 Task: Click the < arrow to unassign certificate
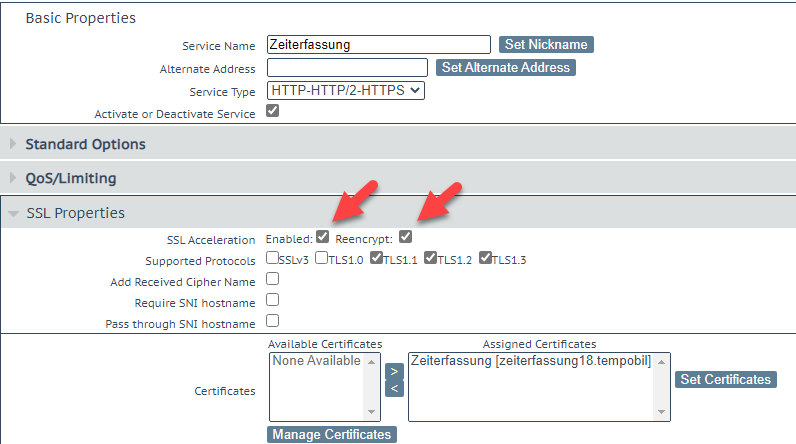pyautogui.click(x=394, y=388)
